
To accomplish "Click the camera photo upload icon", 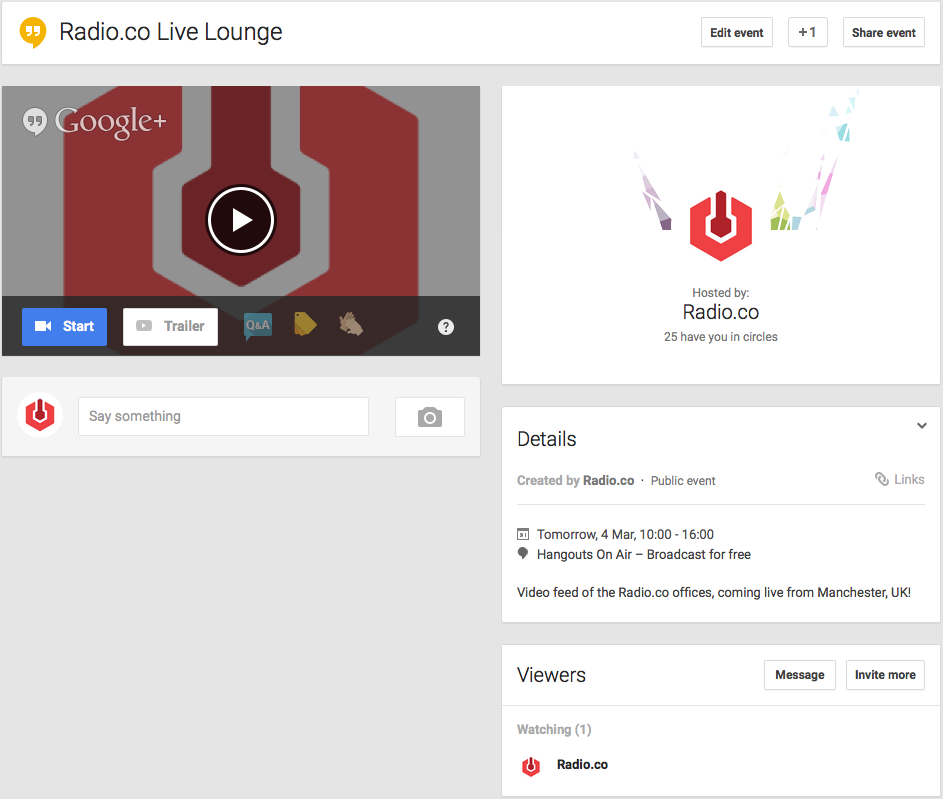I will pyautogui.click(x=430, y=417).
